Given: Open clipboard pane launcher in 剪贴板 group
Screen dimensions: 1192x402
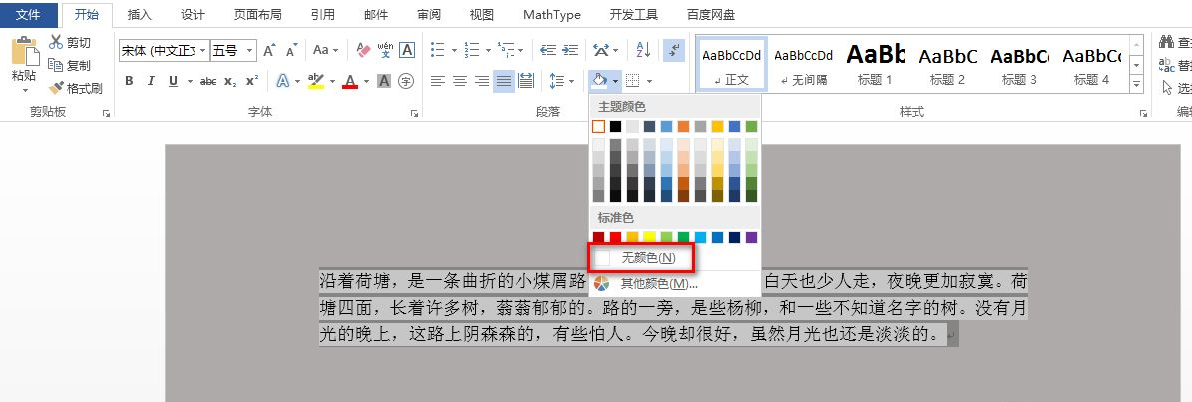Looking at the screenshot, I should pyautogui.click(x=106, y=112).
